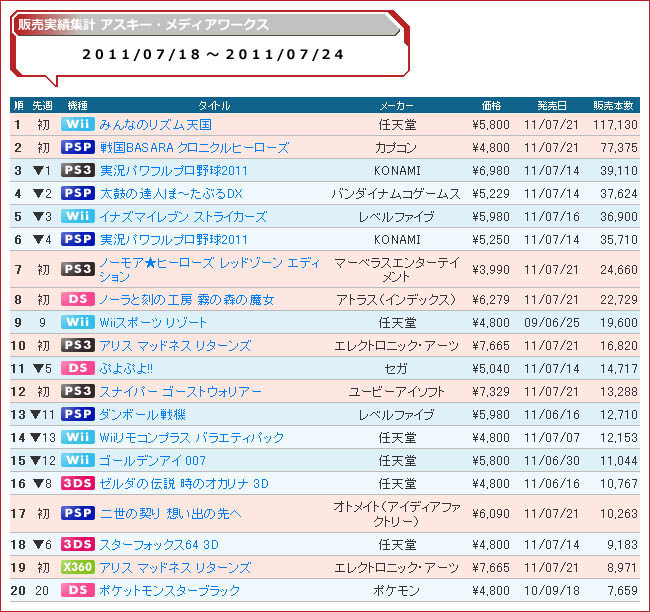The image size is (650, 612).
Task: Click the 先週 column header
Action: (x=42, y=105)
